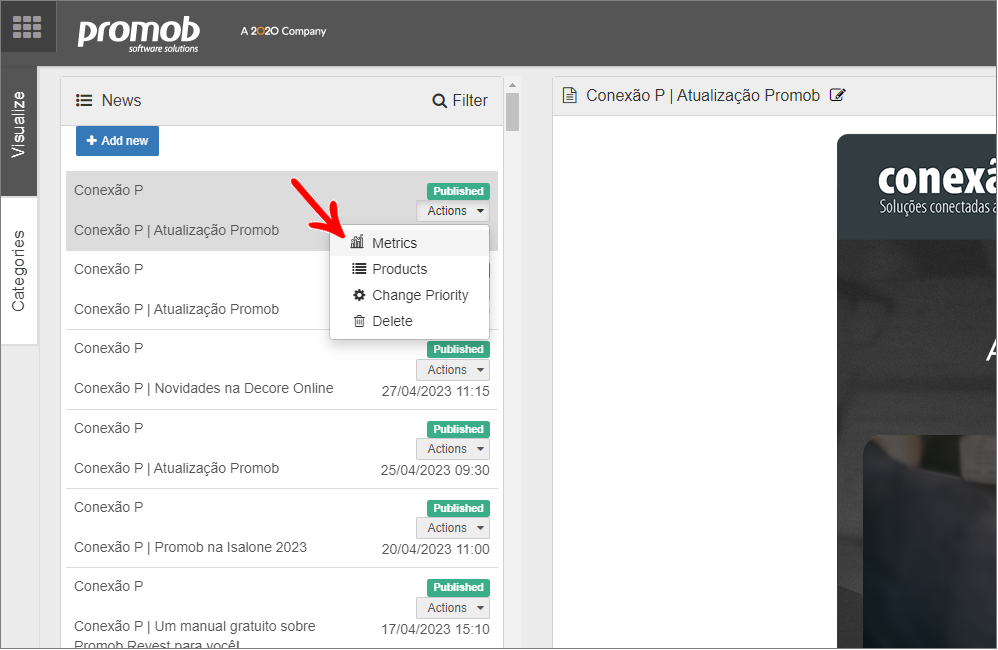Select Delete in the Actions dropdown
998x650 pixels.
tap(409, 321)
